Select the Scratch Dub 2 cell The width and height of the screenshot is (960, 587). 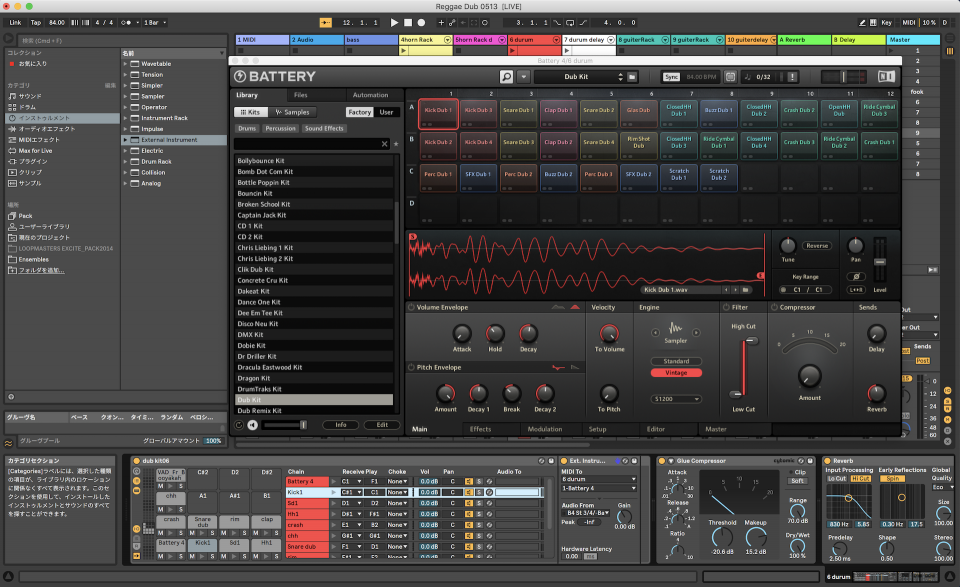[719, 178]
